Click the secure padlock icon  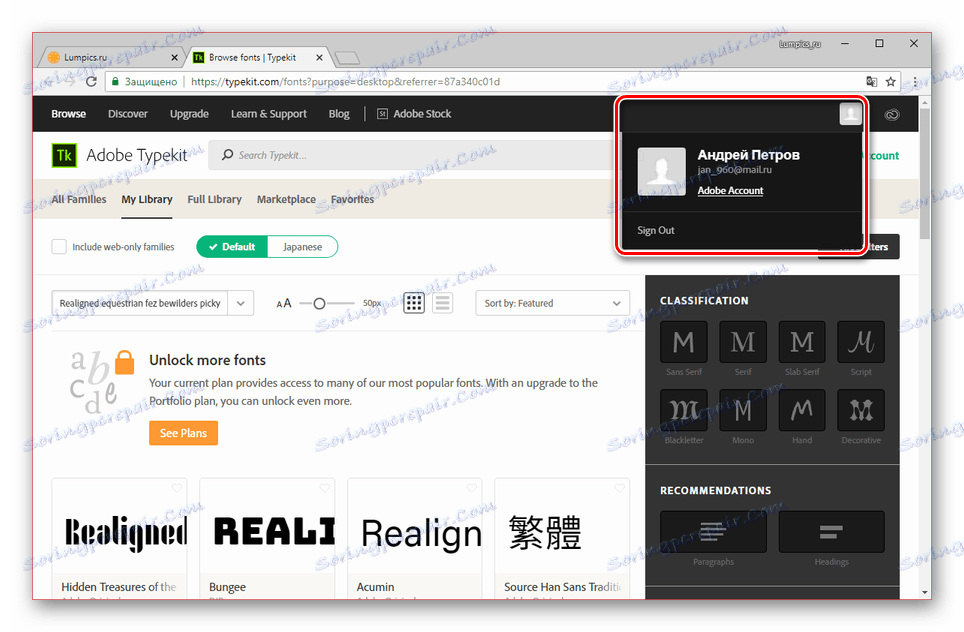(115, 82)
